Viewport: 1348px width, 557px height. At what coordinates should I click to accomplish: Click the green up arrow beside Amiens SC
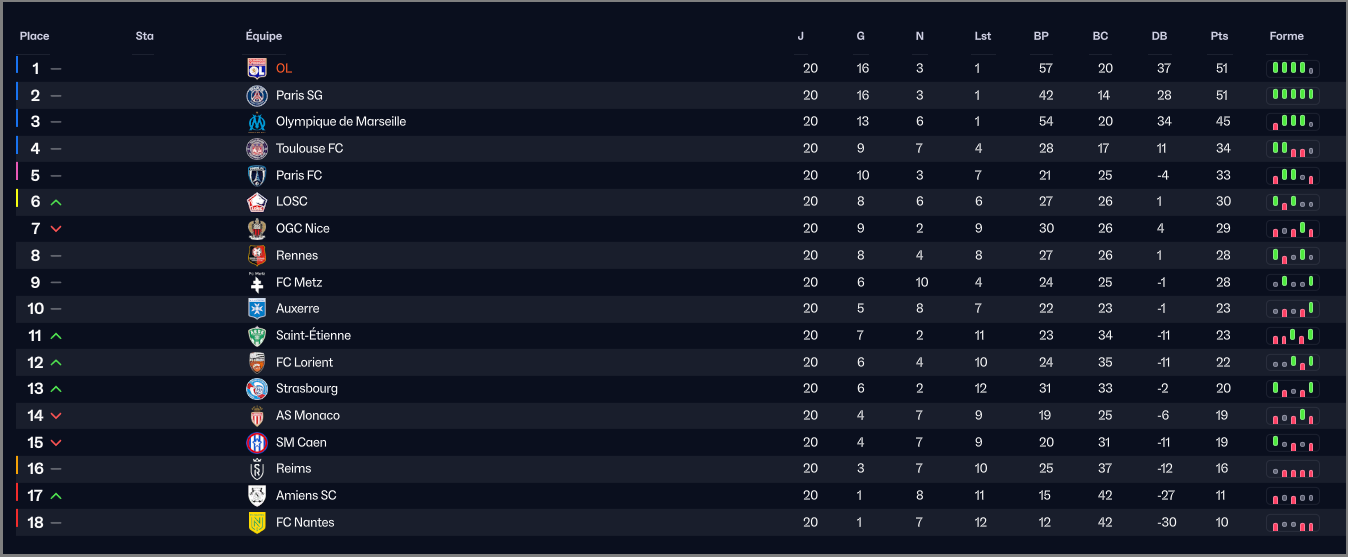coord(56,496)
